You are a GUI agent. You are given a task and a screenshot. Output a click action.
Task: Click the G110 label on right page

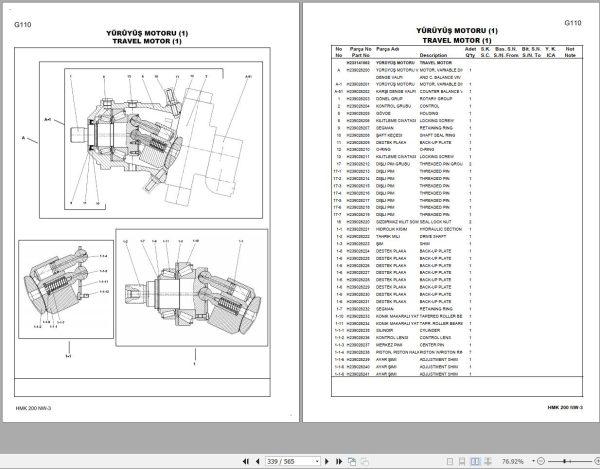pyautogui.click(x=573, y=23)
